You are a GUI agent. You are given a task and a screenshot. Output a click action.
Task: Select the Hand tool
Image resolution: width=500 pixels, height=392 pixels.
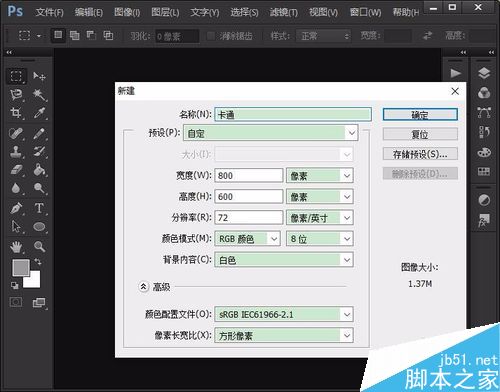16,247
